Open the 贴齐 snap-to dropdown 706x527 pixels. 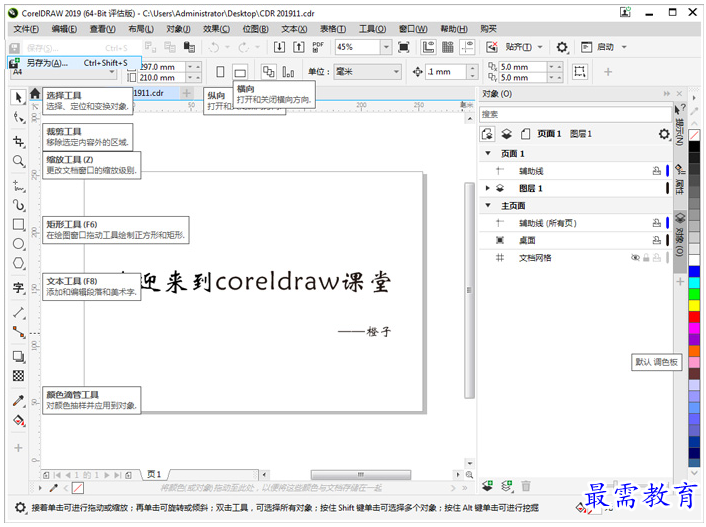[x=540, y=47]
